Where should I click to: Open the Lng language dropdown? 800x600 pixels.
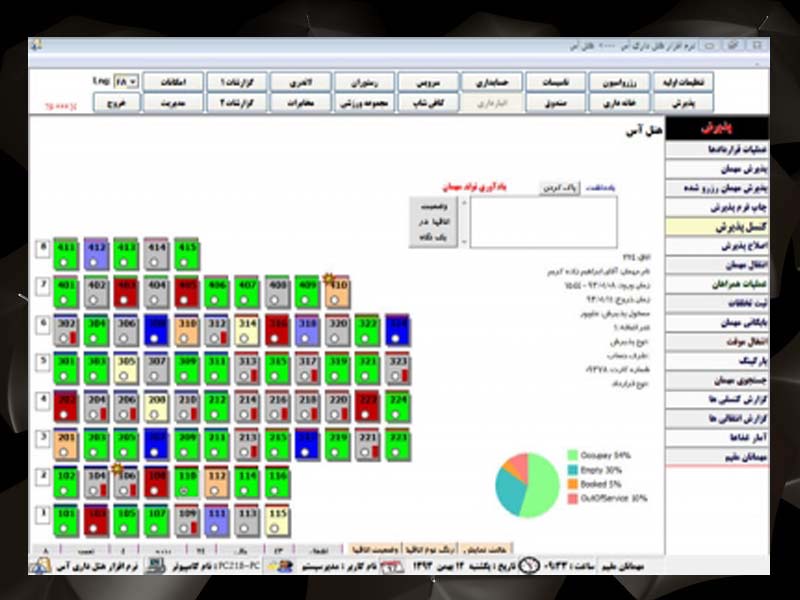click(127, 81)
